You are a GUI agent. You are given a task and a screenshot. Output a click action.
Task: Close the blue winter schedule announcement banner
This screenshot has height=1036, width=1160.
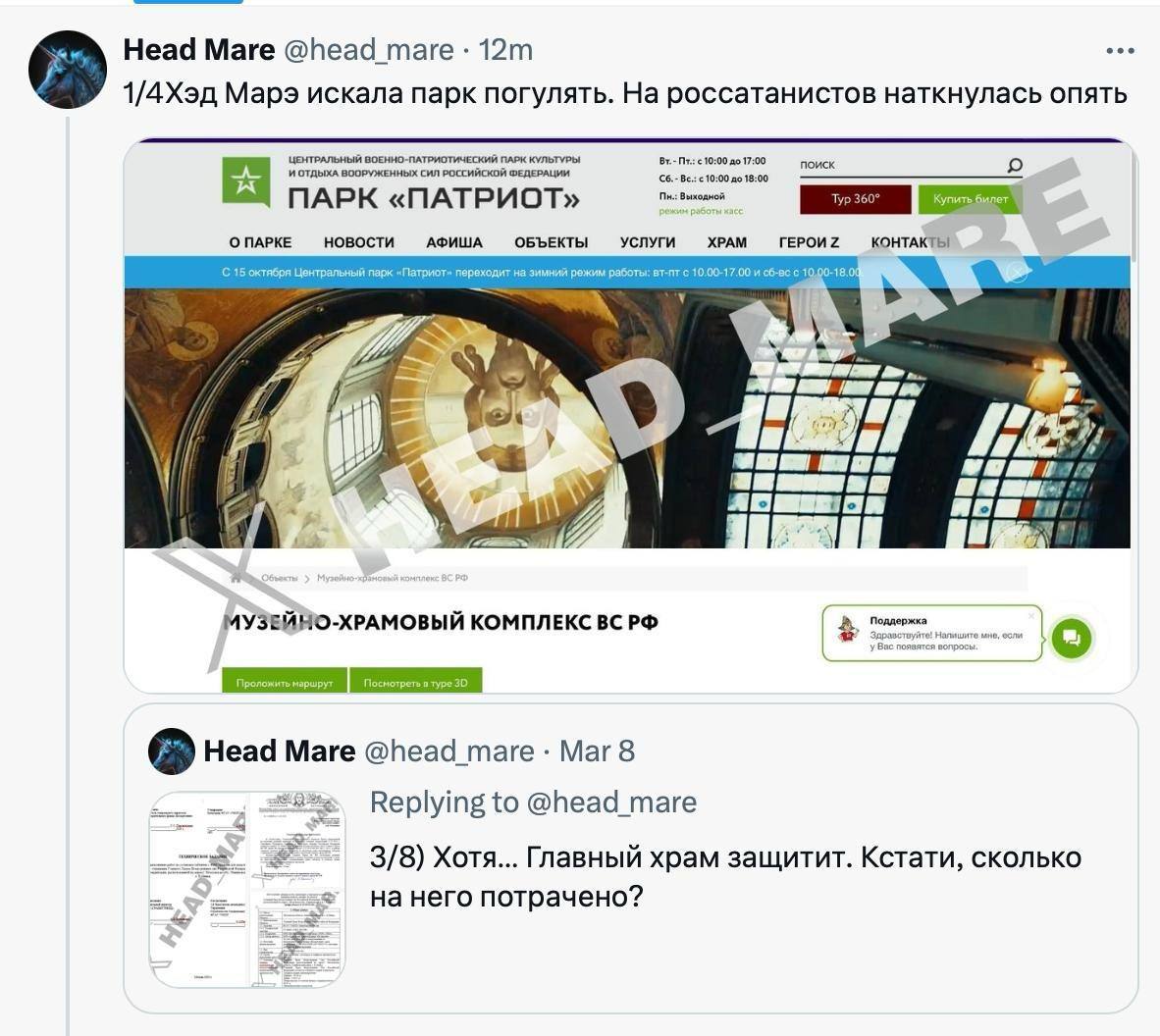(x=1018, y=273)
